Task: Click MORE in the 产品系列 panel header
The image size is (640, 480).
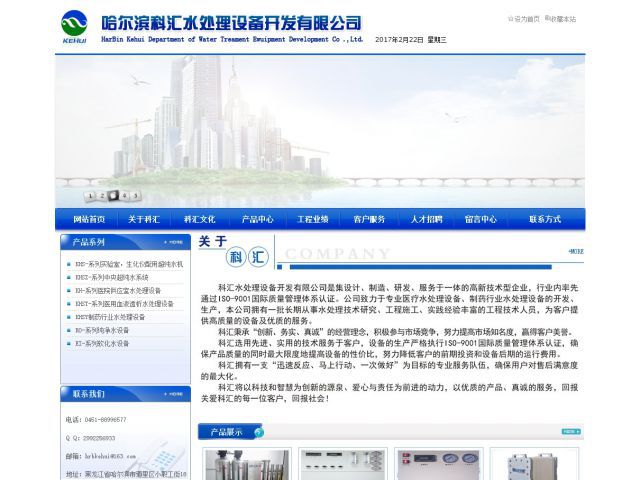Action: pyautogui.click(x=174, y=242)
